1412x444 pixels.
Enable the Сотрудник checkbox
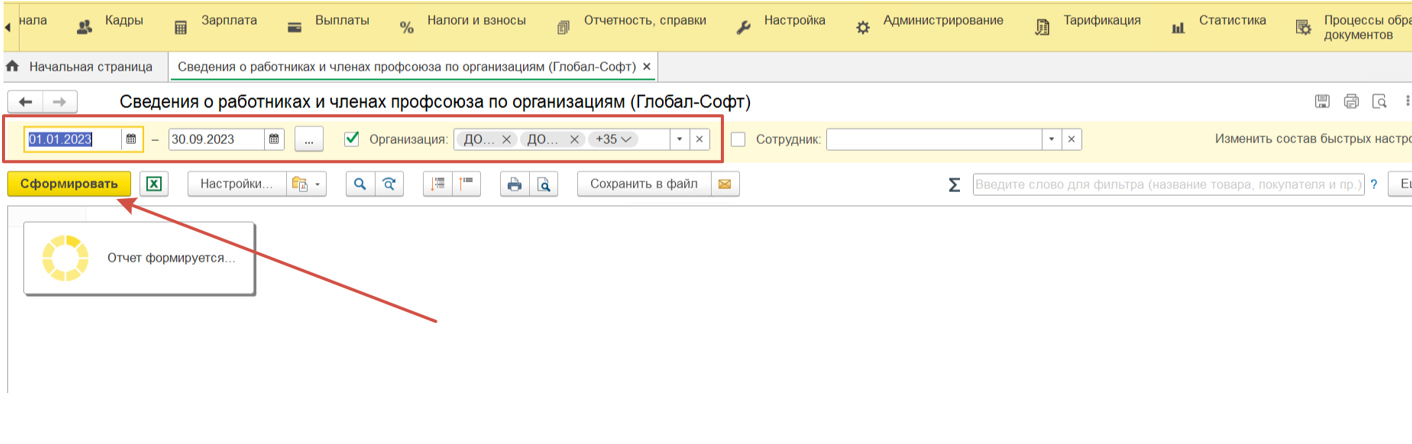click(738, 140)
